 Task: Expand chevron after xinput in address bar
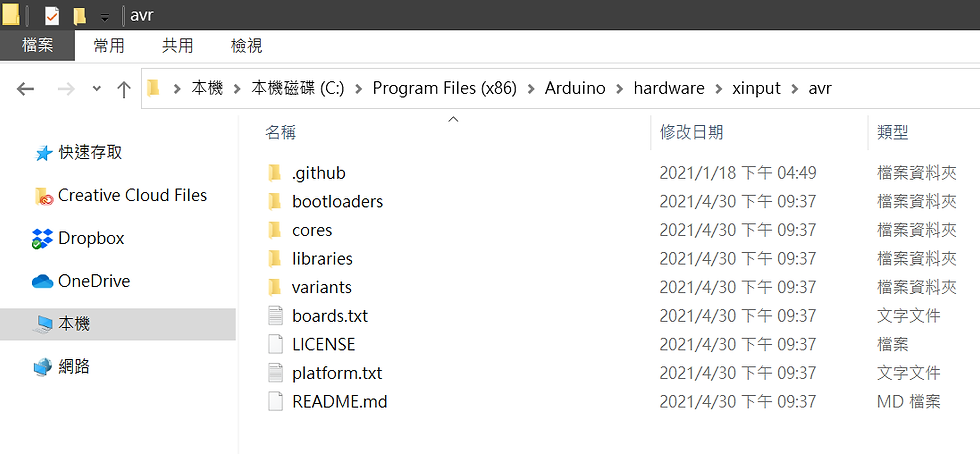[x=795, y=89]
